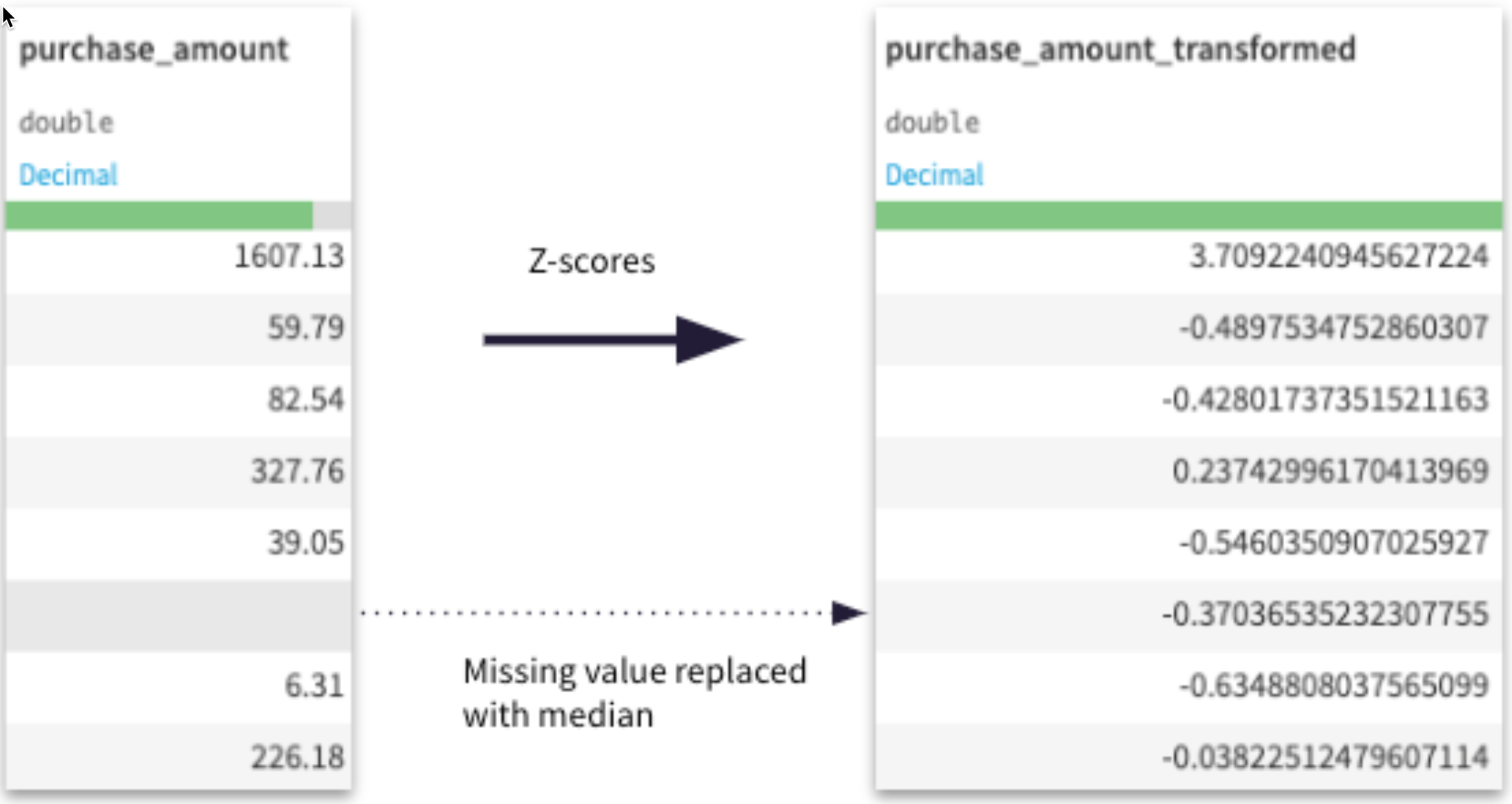Click the -0.3703653523230775 imputed value cell

(1324, 615)
